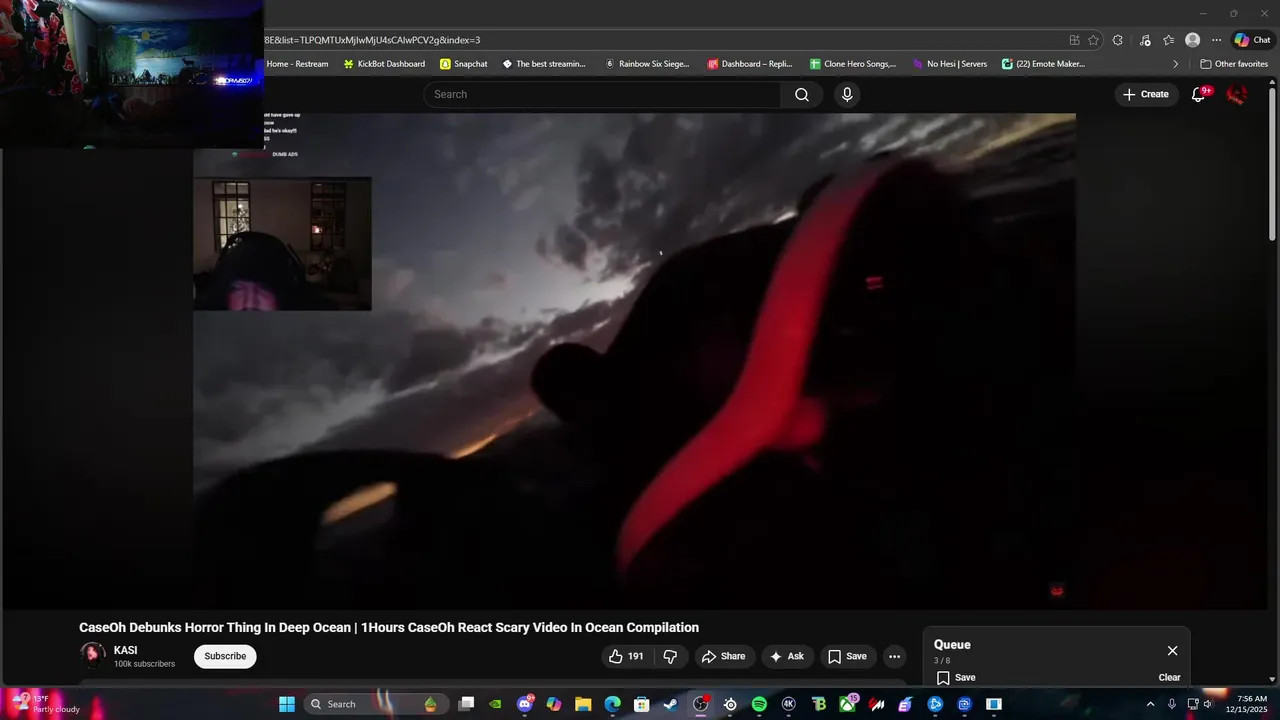Expand the bookmarks bar overflow chevron

tap(1176, 64)
